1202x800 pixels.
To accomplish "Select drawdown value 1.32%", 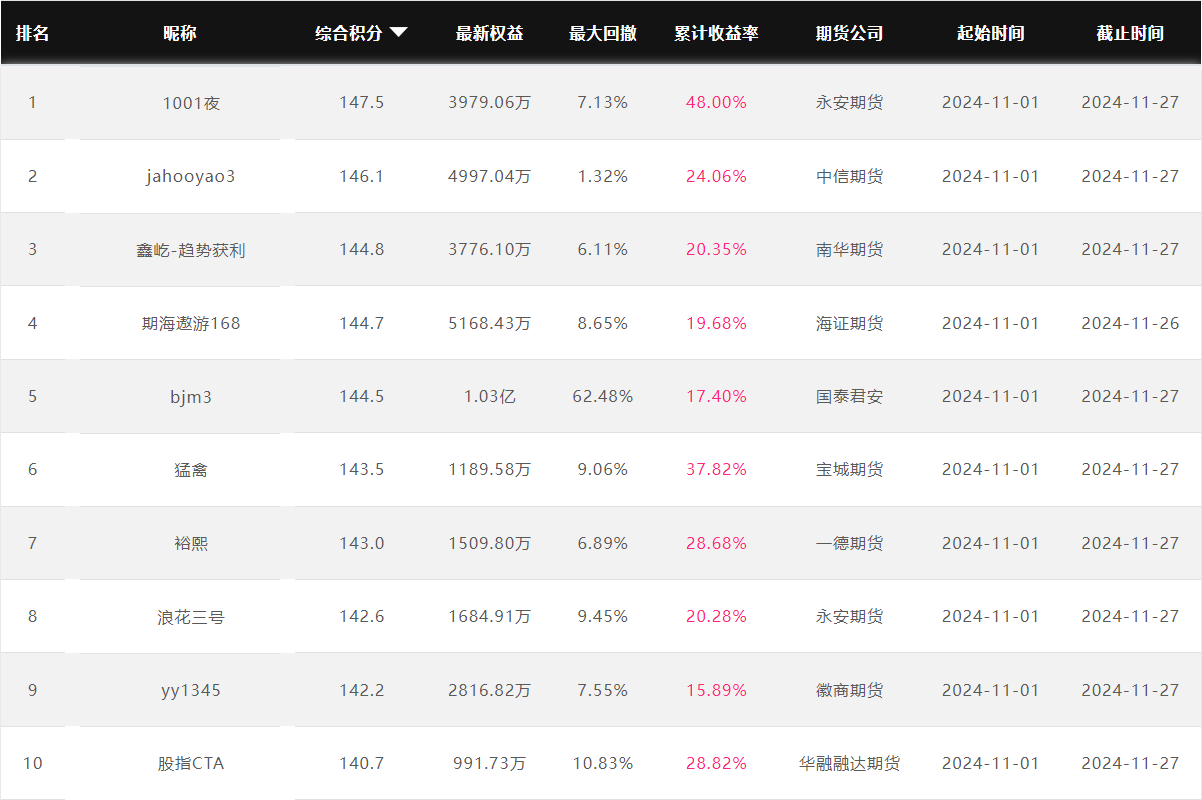I will coord(603,176).
